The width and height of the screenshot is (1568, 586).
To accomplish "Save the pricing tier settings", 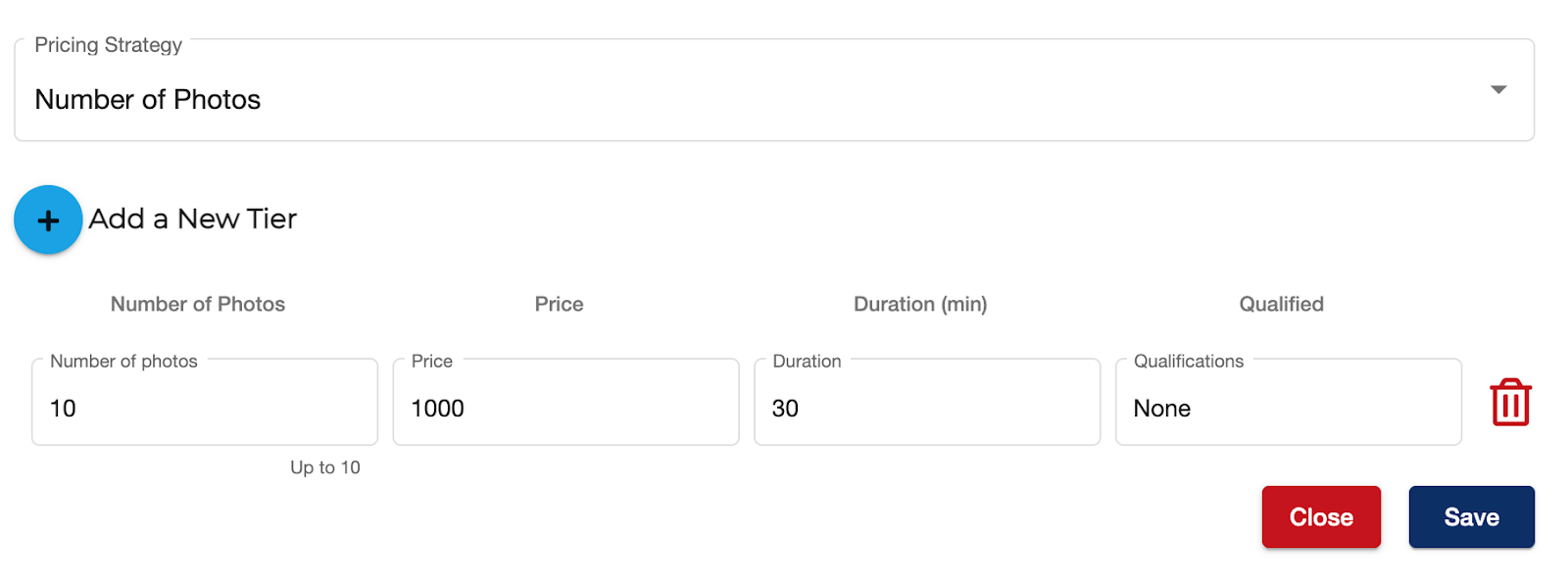I will tap(1471, 517).
